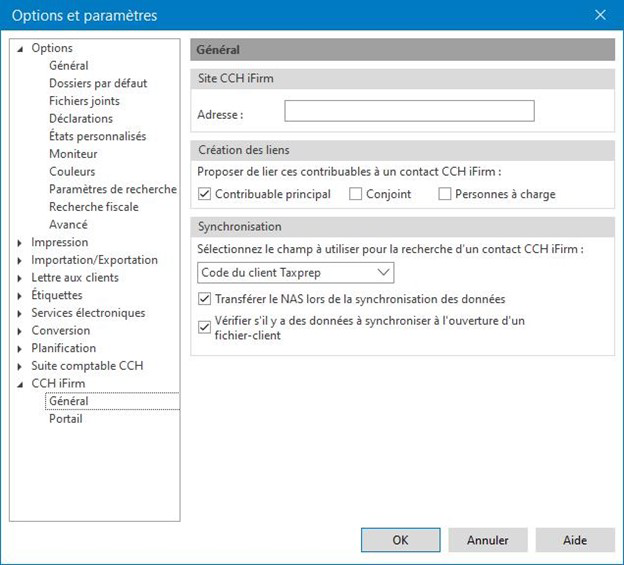Select the Suite comptable CCH label
Screen dimensions: 624x565
(87, 366)
